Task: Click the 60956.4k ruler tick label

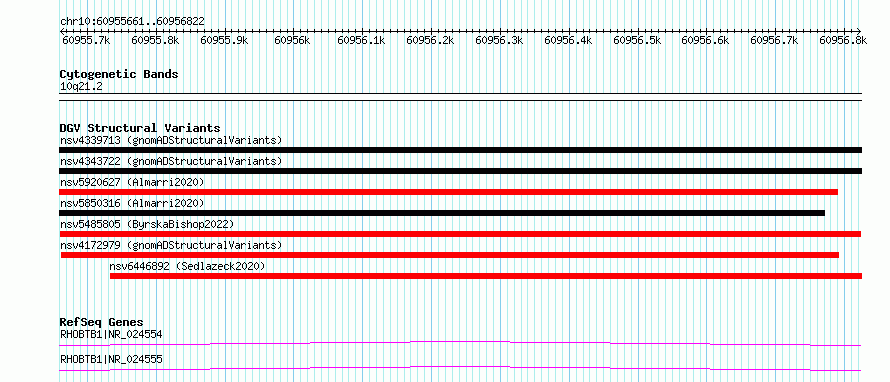Action: [568, 40]
